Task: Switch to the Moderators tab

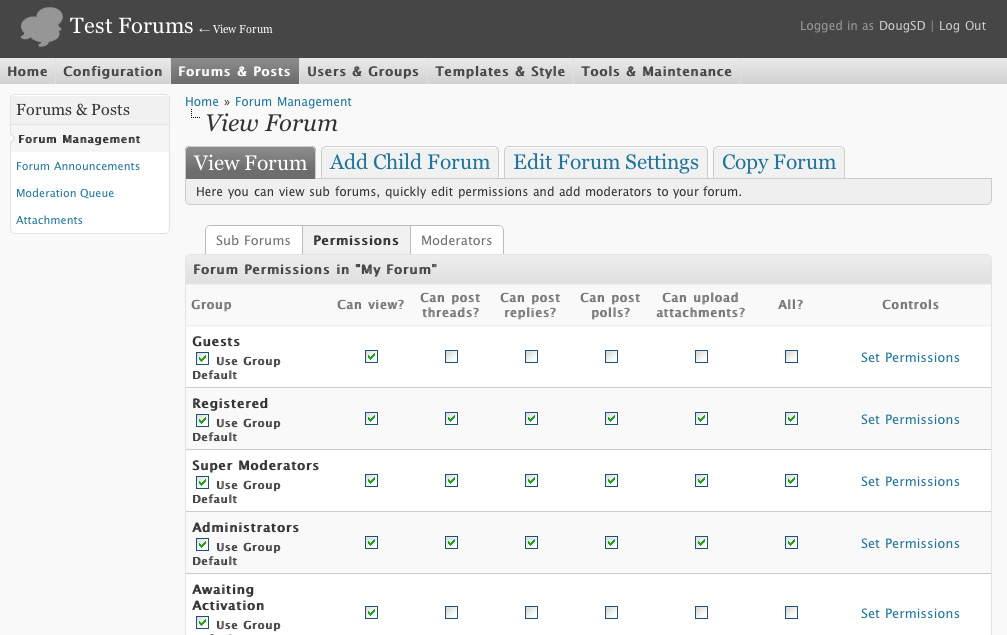Action: click(x=456, y=240)
